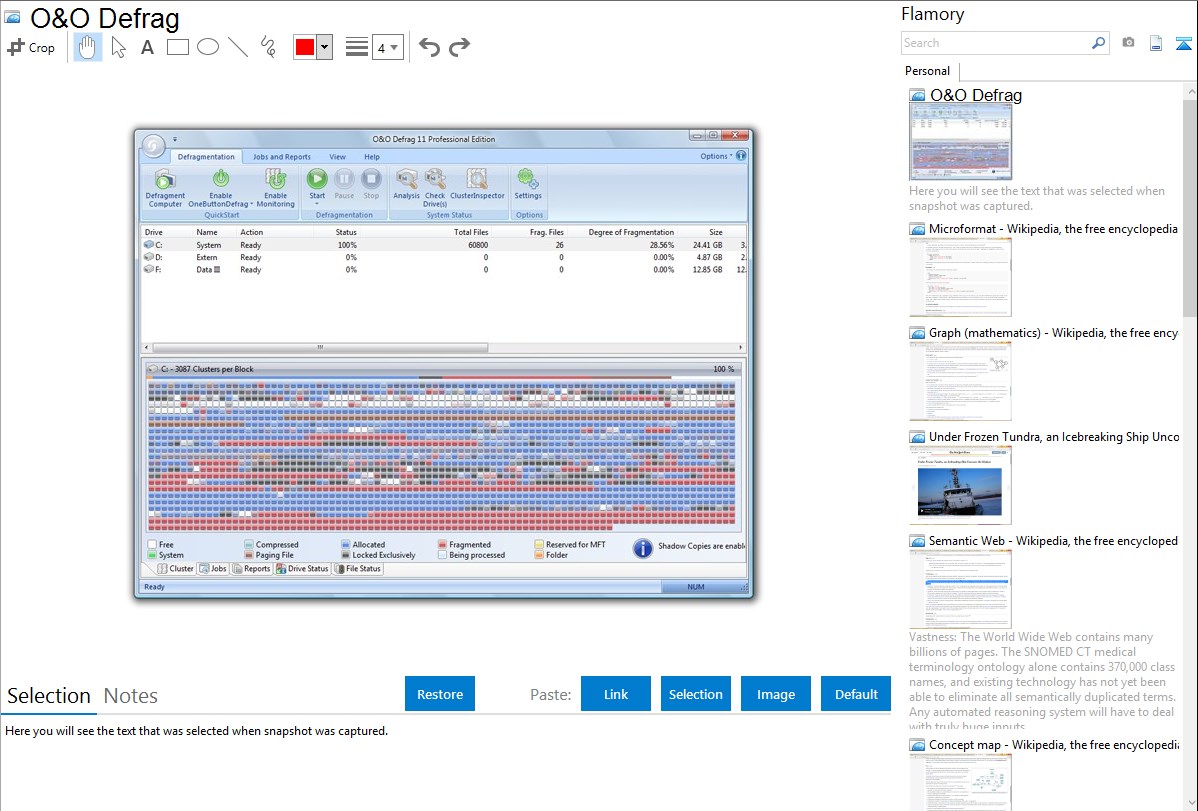Image resolution: width=1198 pixels, height=811 pixels.
Task: Click the Restore button
Action: pos(439,694)
